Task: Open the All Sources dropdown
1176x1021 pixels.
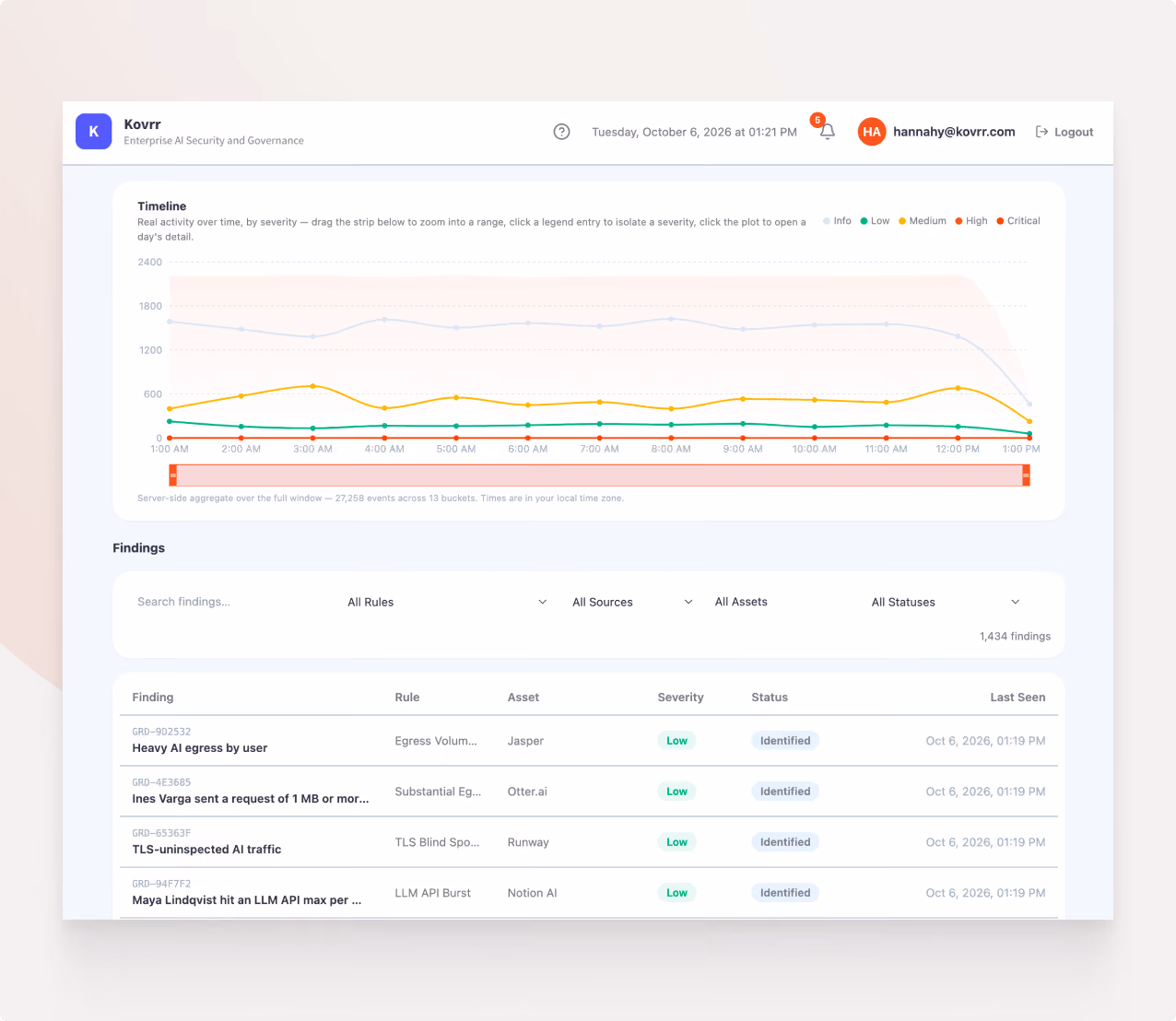Action: [632, 602]
